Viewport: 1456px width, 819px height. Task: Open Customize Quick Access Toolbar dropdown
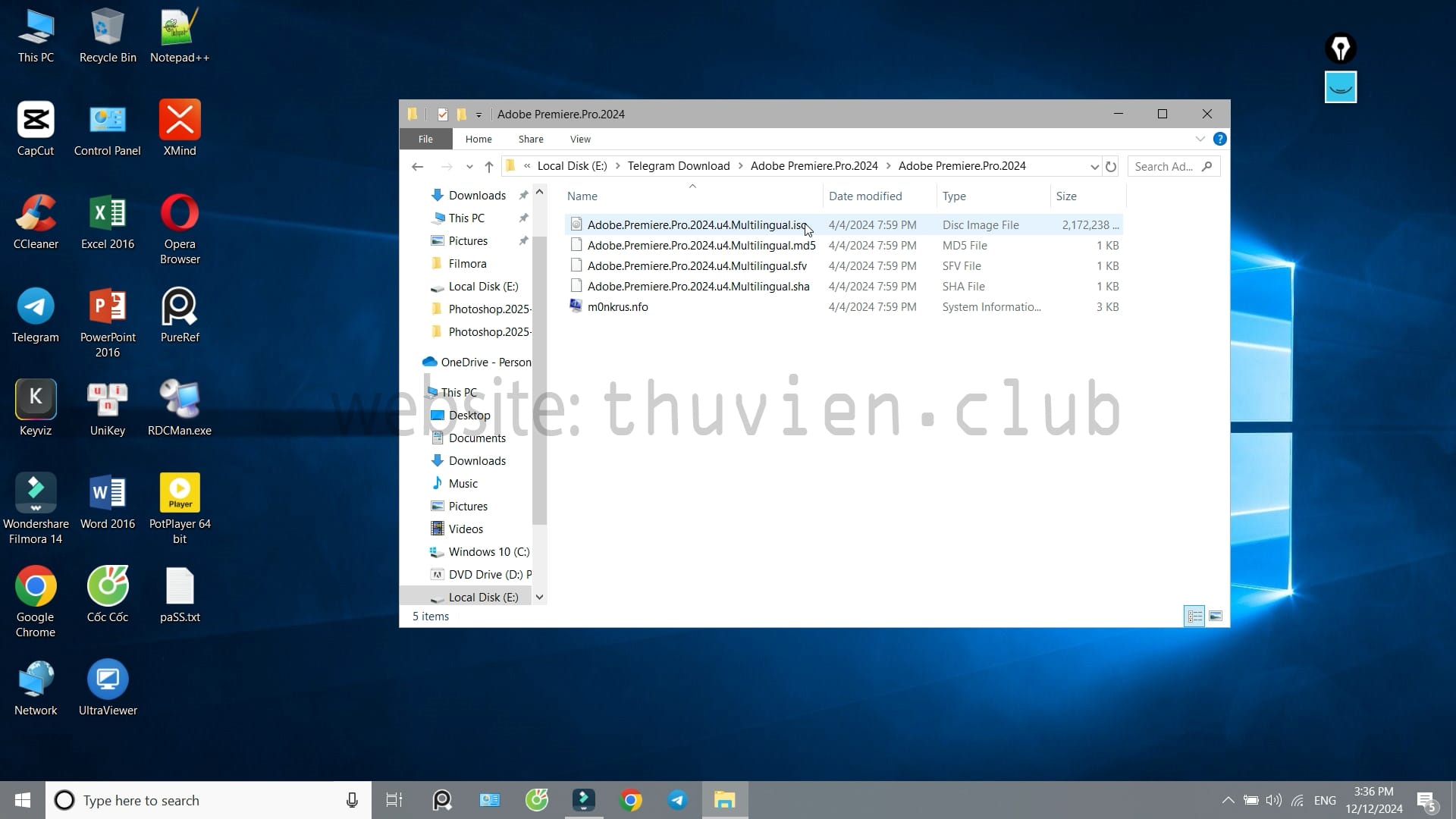pos(479,115)
